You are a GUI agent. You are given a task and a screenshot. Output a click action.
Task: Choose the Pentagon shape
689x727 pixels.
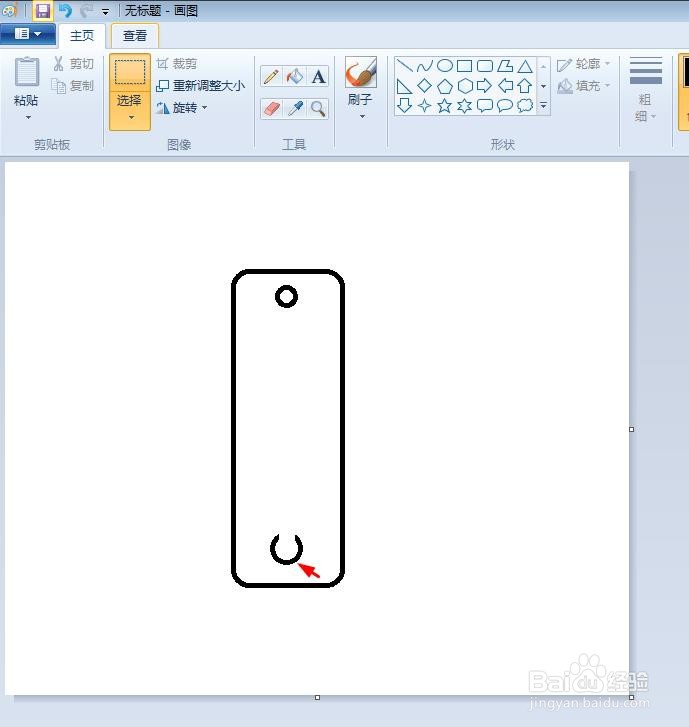pos(445,86)
